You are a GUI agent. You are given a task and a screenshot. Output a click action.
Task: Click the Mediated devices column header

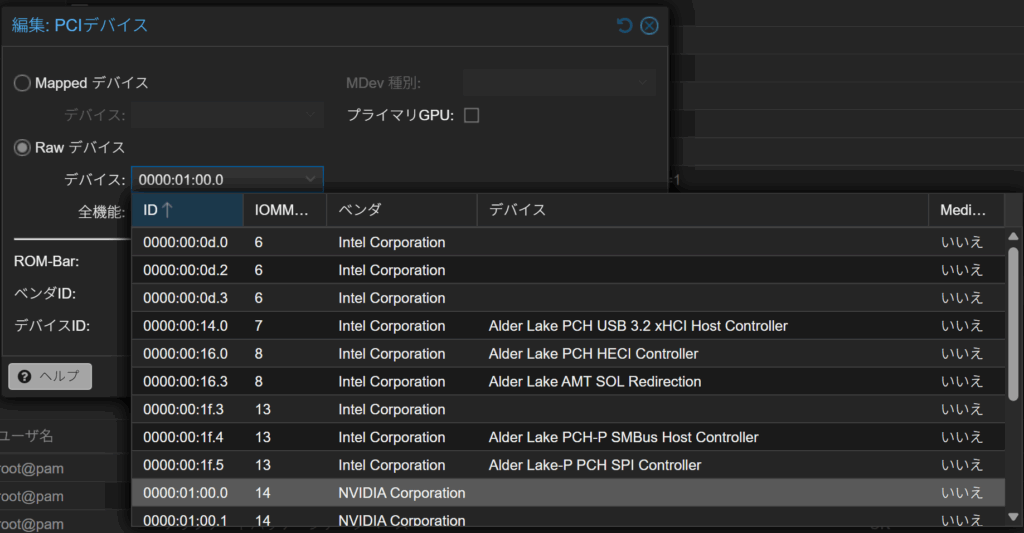[965, 210]
